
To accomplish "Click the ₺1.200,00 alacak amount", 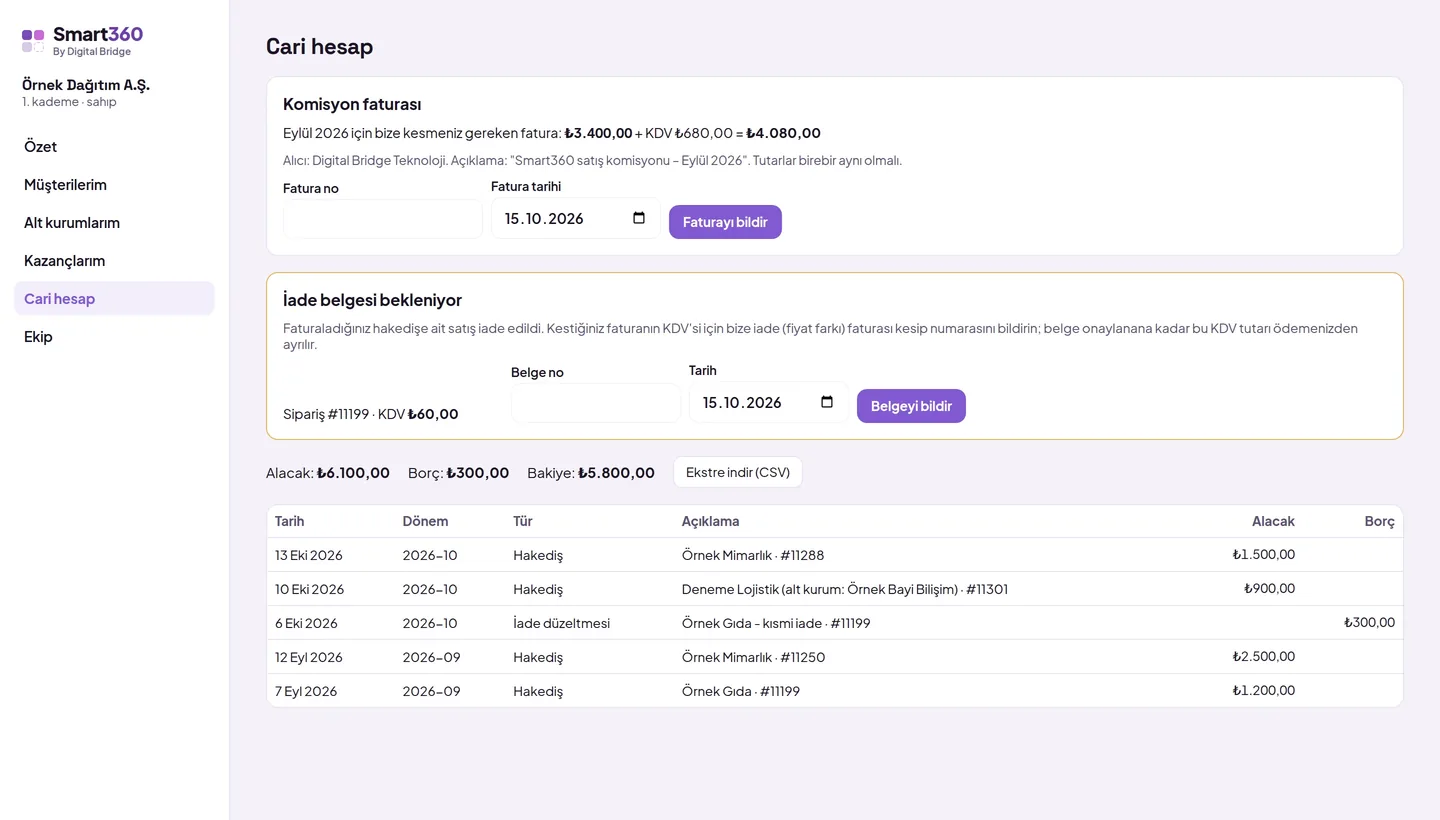I will 1264,690.
